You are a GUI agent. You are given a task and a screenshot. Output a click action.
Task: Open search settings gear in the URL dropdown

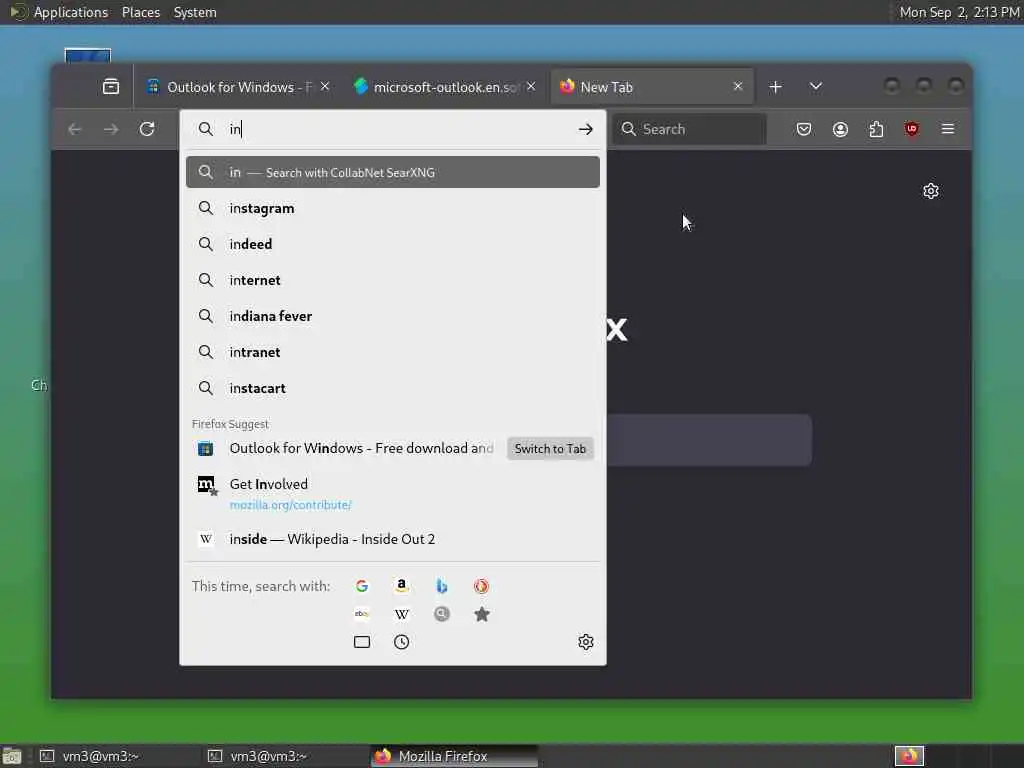(586, 642)
